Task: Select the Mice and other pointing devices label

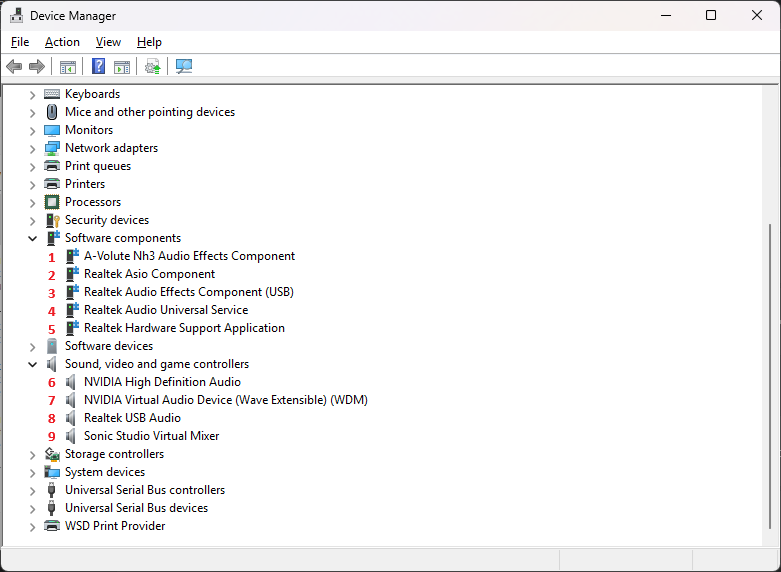Action: [x=150, y=112]
